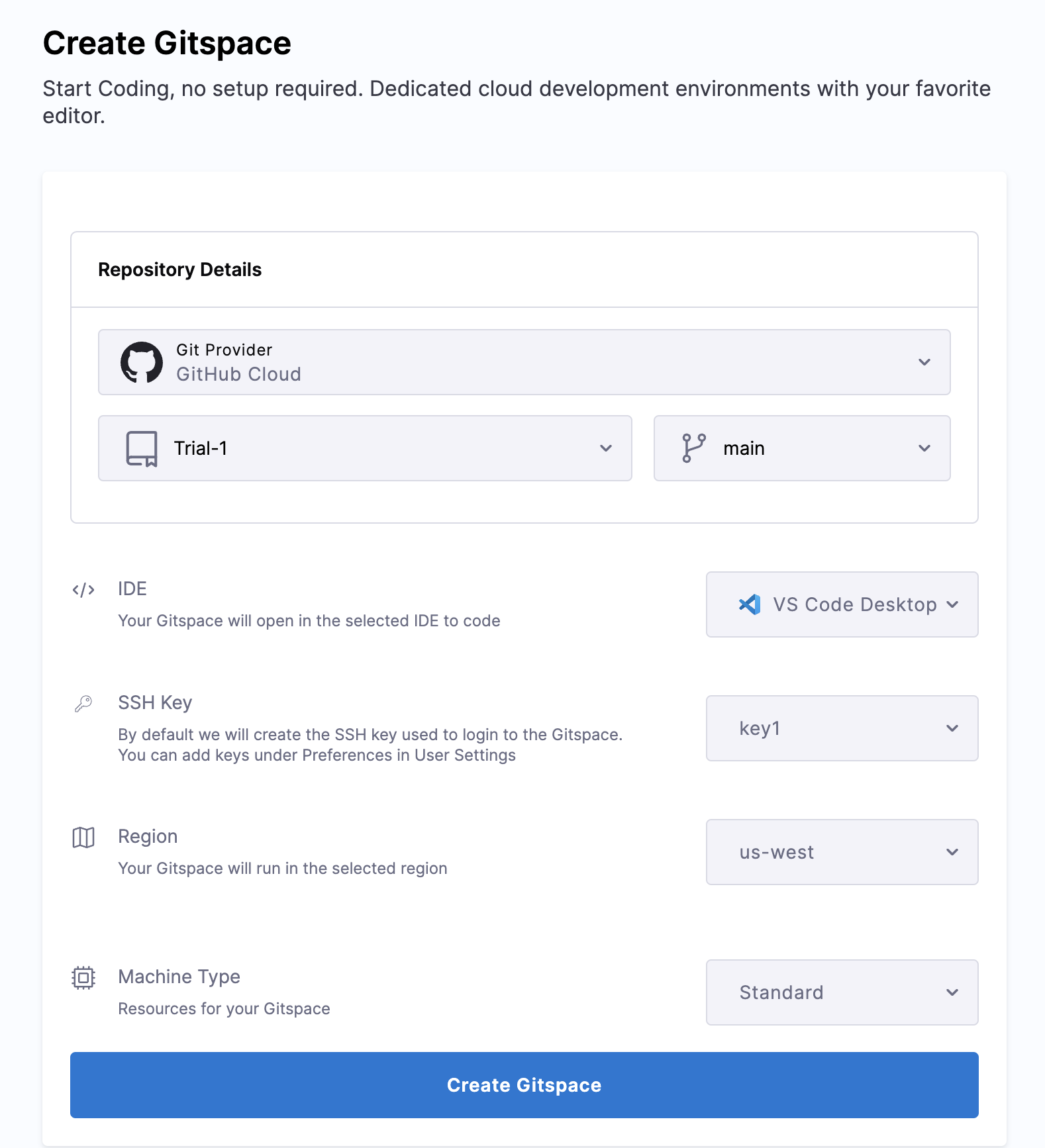Click the Machine Type label text
The image size is (1045, 1148).
[x=179, y=977]
